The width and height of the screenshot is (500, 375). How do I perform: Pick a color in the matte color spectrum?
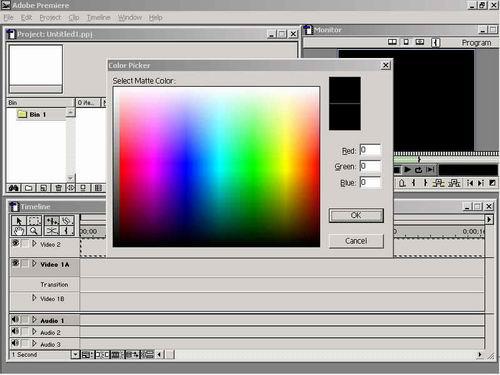pyautogui.click(x=216, y=167)
